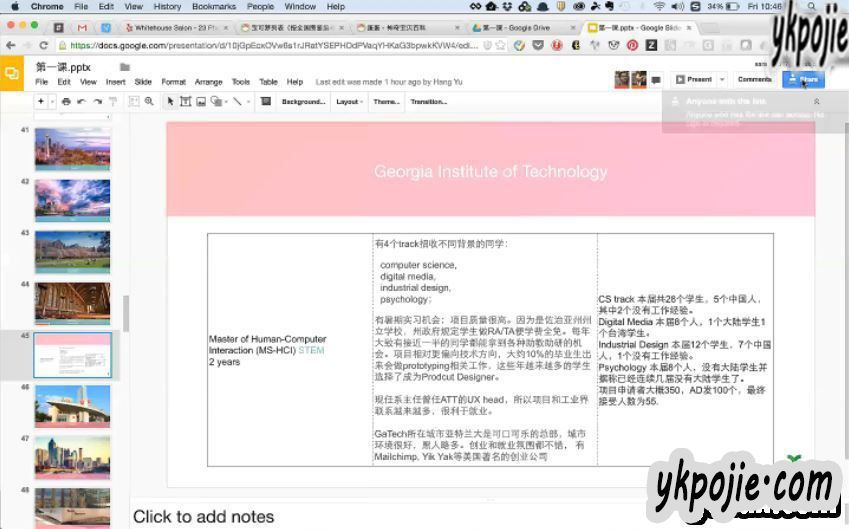Open the chat bubble icon near Present
849x529 pixels.
point(656,79)
